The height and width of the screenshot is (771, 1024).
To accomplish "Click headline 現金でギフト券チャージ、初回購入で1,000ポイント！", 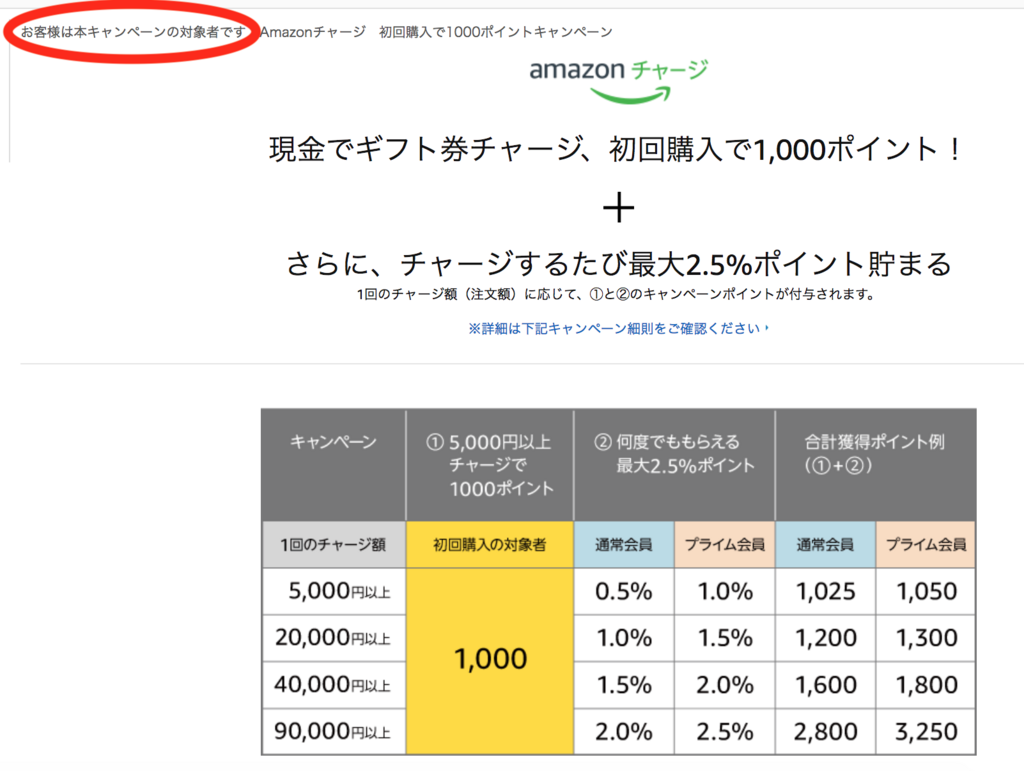I will click(x=615, y=149).
